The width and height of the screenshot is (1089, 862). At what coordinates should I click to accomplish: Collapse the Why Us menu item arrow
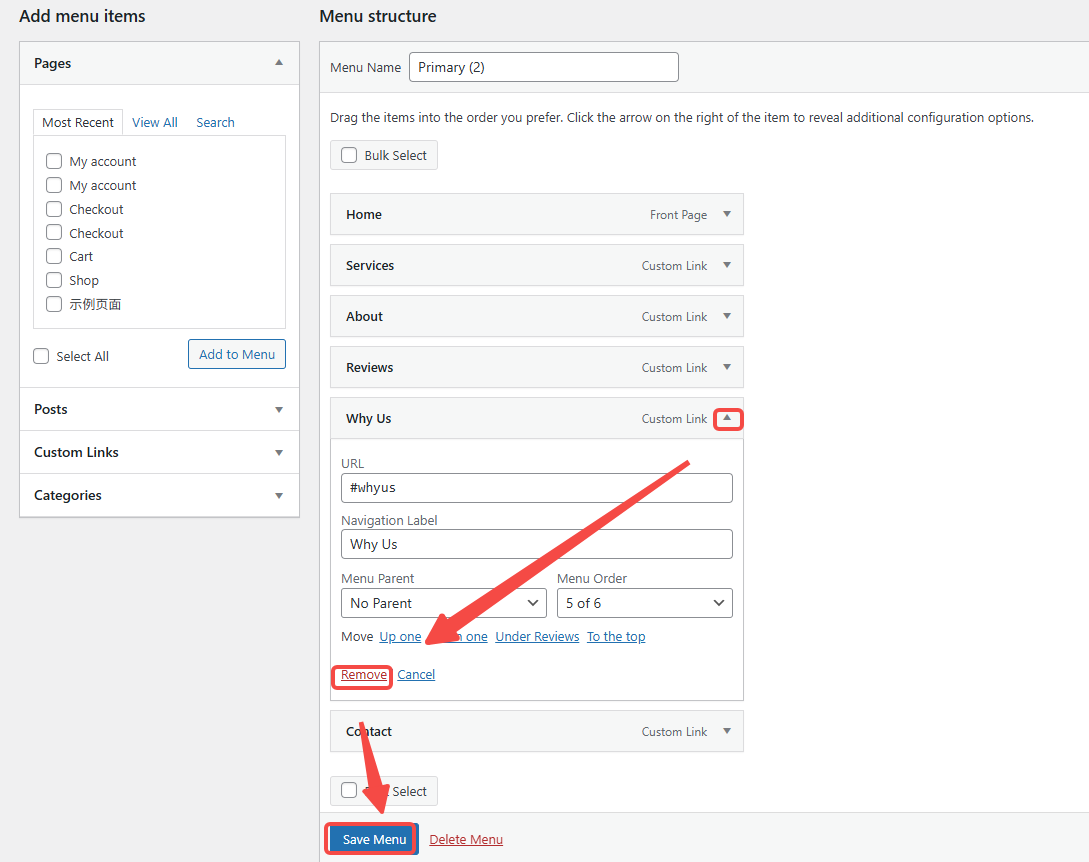pyautogui.click(x=727, y=418)
